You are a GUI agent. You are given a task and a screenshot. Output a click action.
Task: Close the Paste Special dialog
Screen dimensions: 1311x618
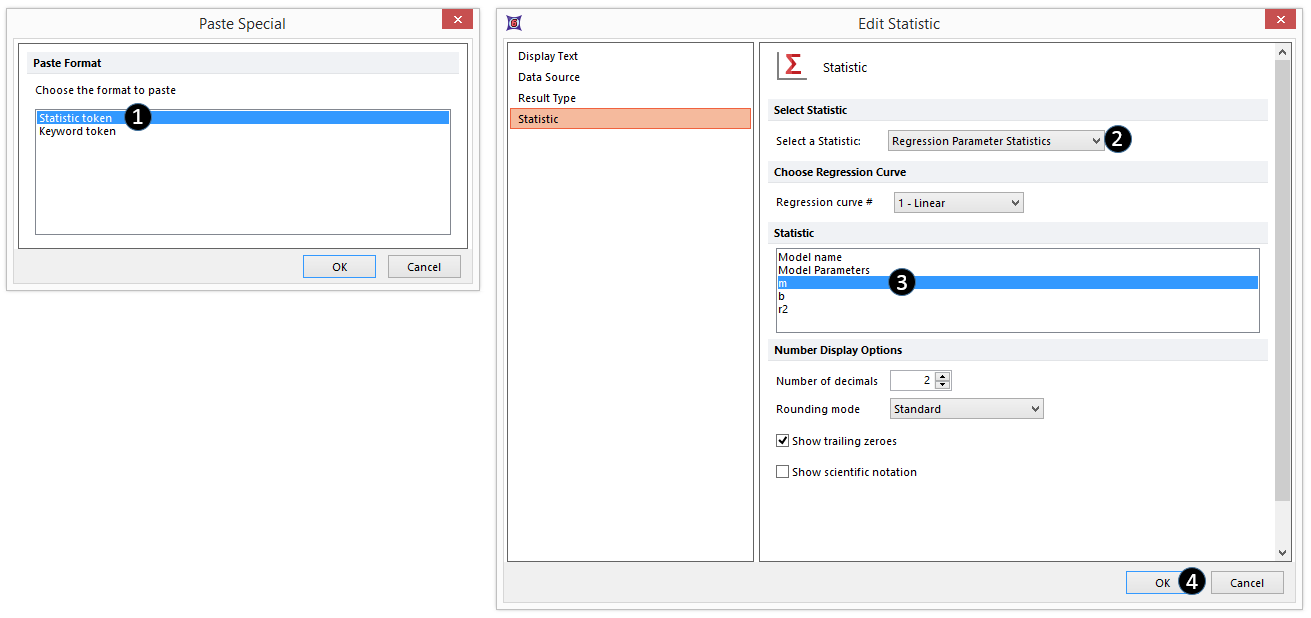[457, 21]
